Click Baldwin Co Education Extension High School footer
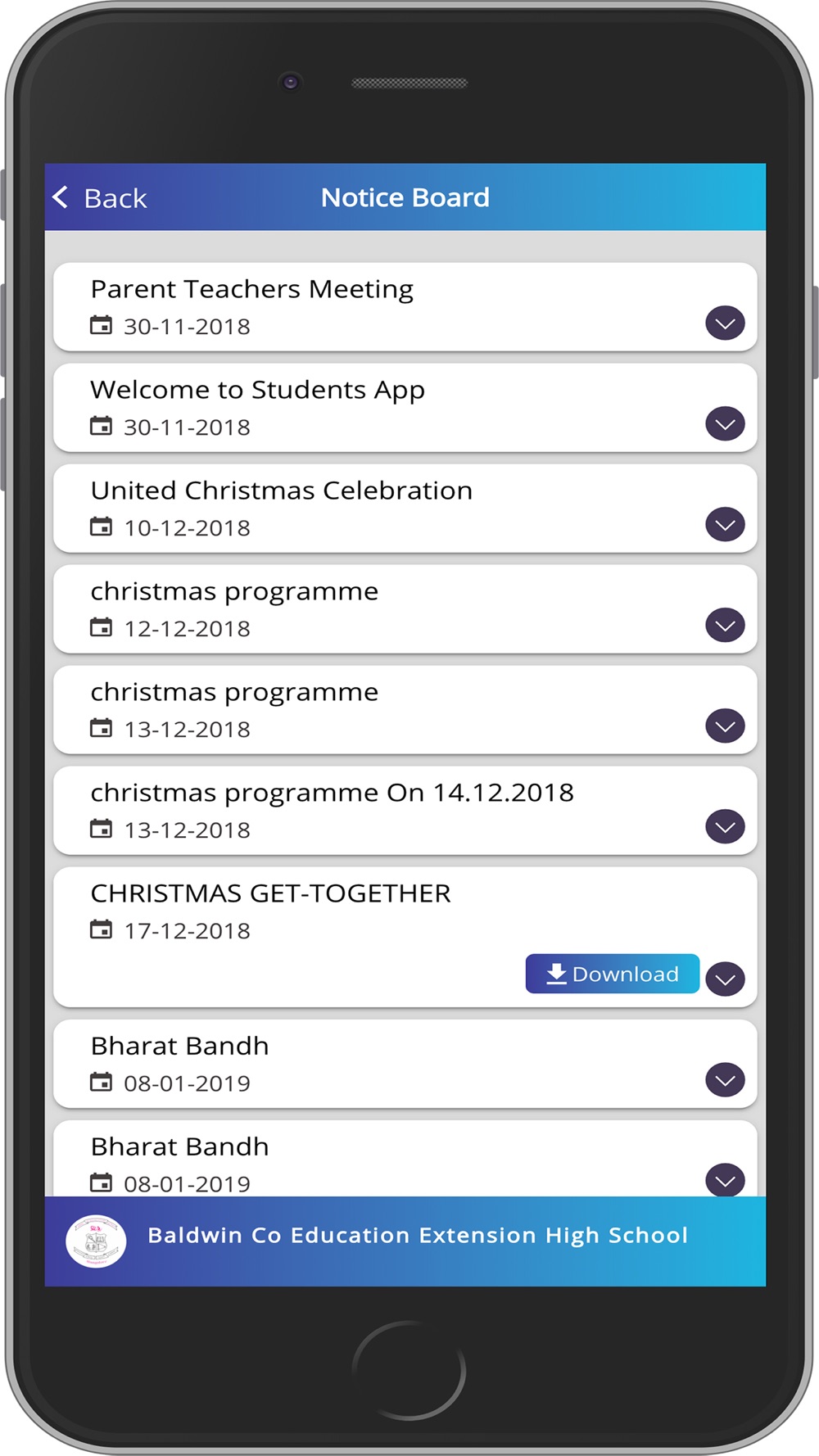 tap(418, 1235)
